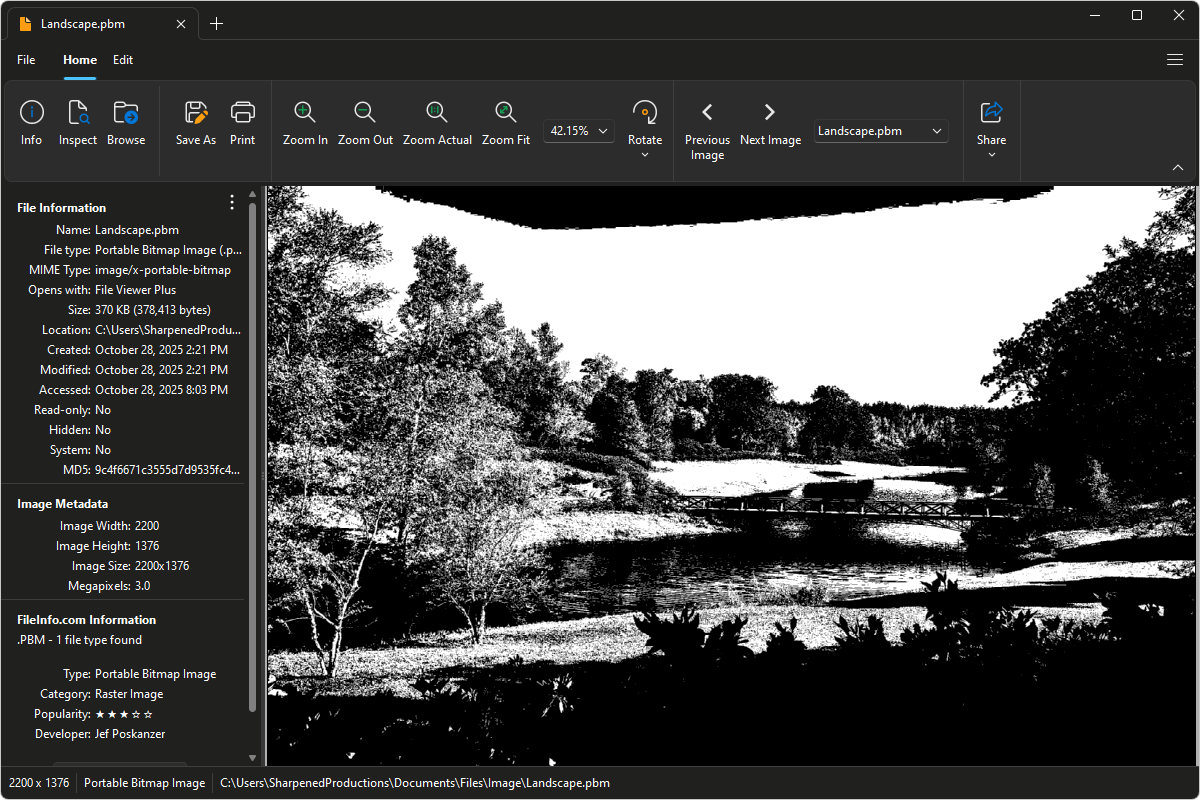Open a new tab with the plus button
The width and height of the screenshot is (1200, 800).
[216, 22]
